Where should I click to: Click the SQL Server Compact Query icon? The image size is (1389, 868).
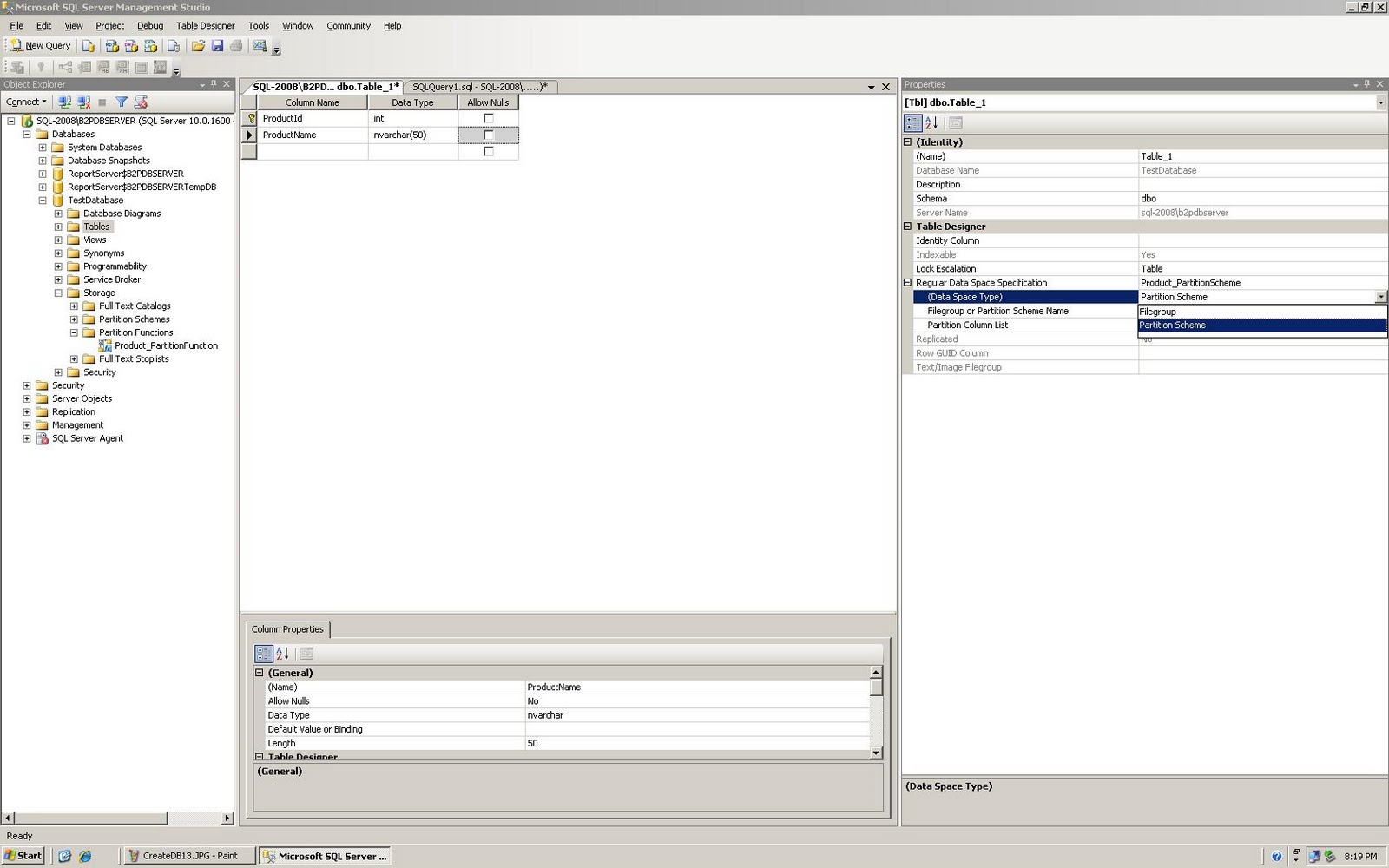point(174,46)
